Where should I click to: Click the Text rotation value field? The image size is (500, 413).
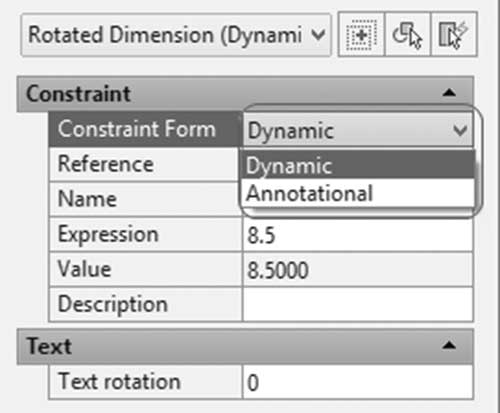[x=358, y=382]
